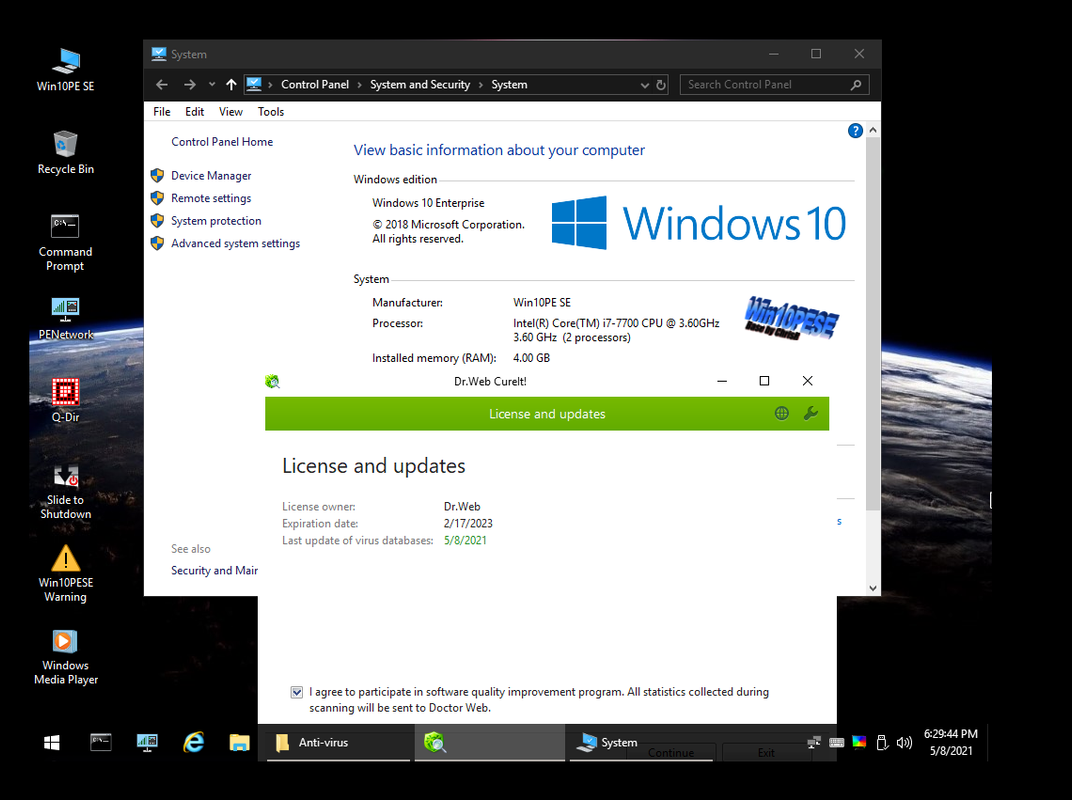Open Device Manager link
Image resolution: width=1072 pixels, height=800 pixels.
(211, 176)
